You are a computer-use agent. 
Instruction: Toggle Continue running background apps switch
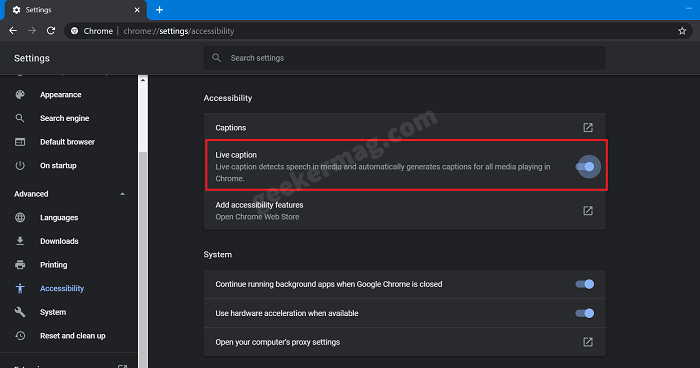[x=585, y=284]
